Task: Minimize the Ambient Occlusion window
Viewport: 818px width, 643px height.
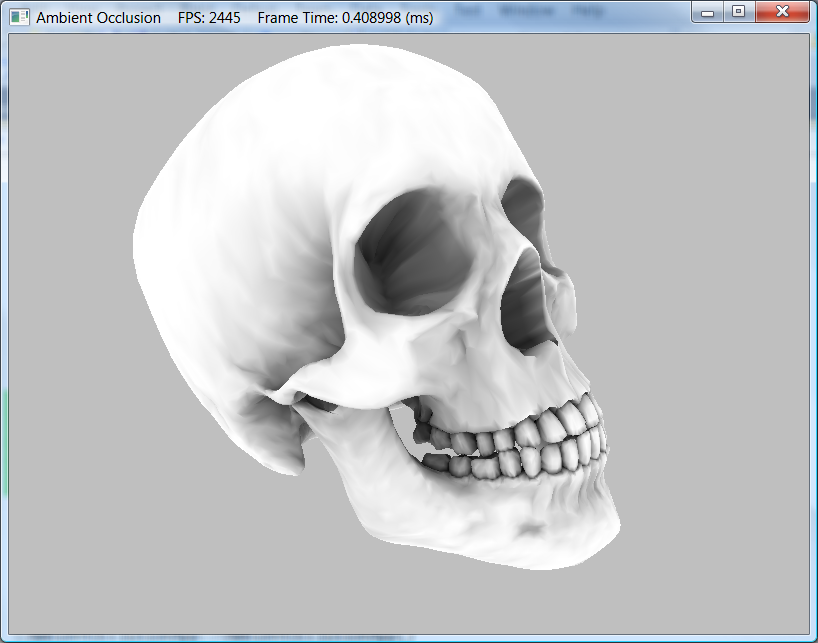Action: click(x=708, y=12)
